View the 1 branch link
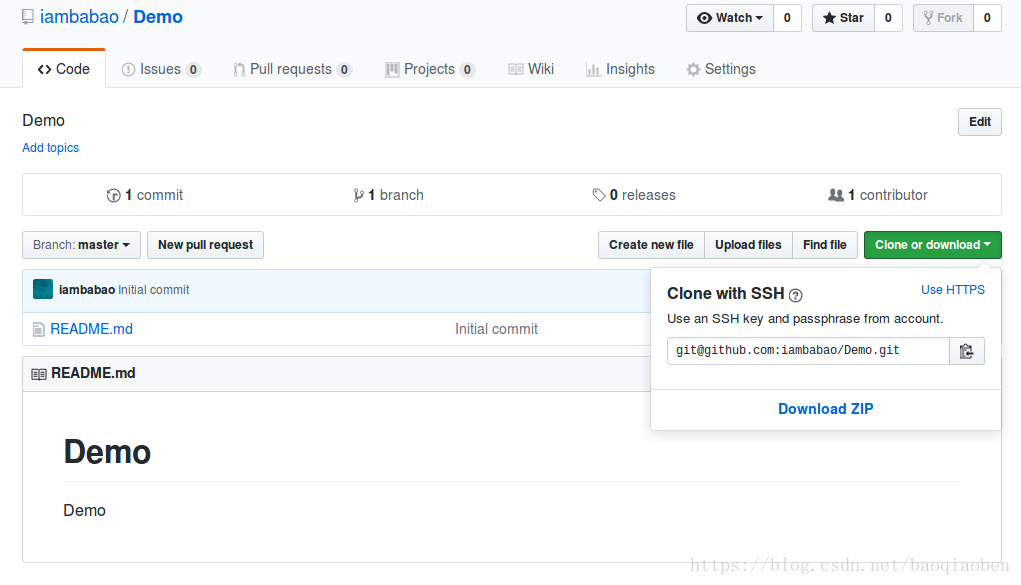The height and width of the screenshot is (585, 1021). pyautogui.click(x=389, y=195)
